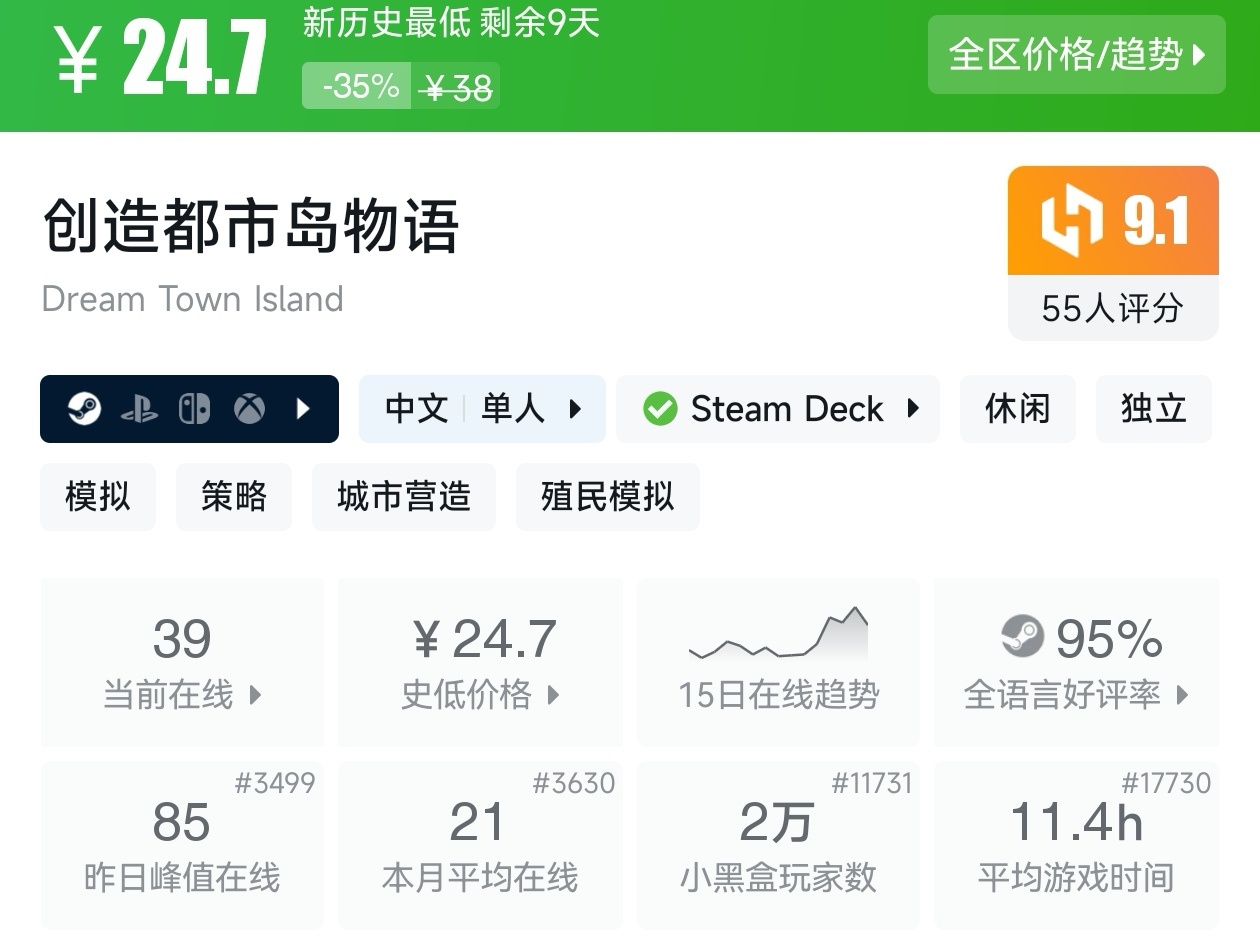1260x936 pixels.
Task: Tap the #17730 rank label
Action: [x=1166, y=783]
